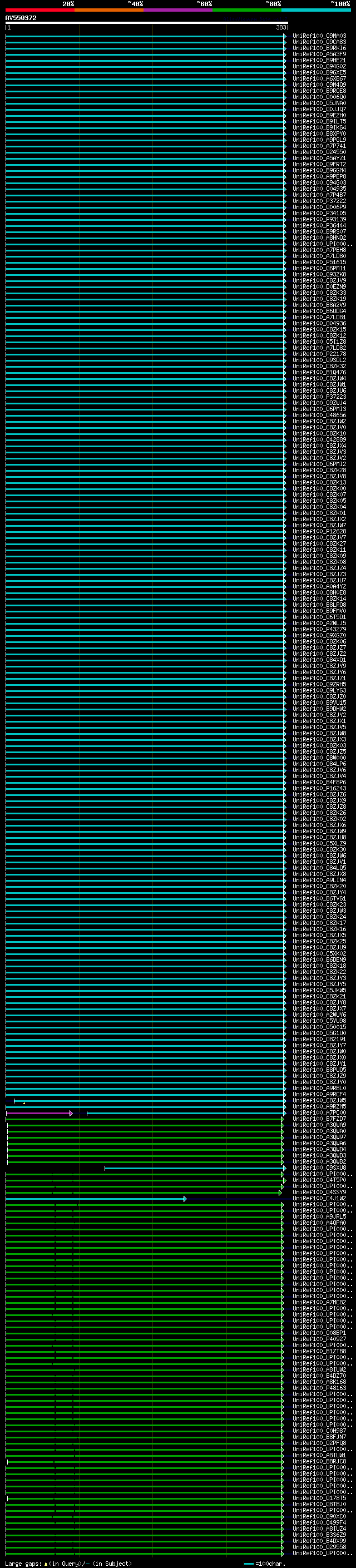Viewport: 356px width, 1568px height.
Task: Select hit label UniRef100_A9JRL5
Action: click(x=319, y=1217)
